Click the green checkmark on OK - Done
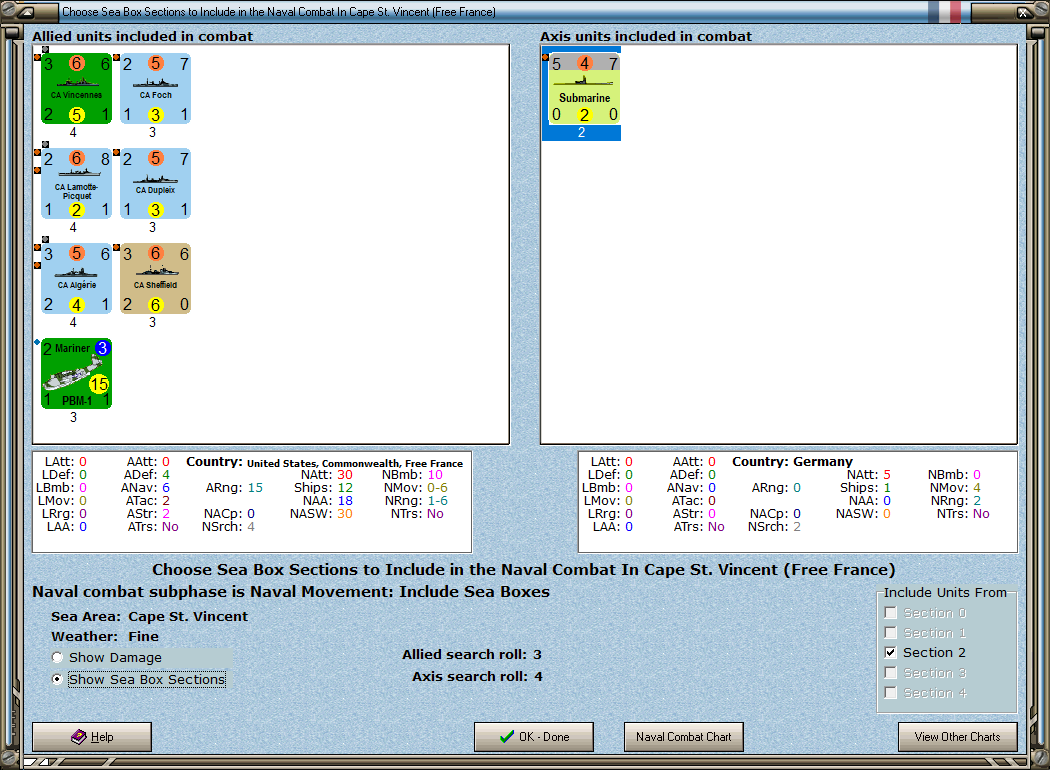The width and height of the screenshot is (1050, 770). click(507, 737)
